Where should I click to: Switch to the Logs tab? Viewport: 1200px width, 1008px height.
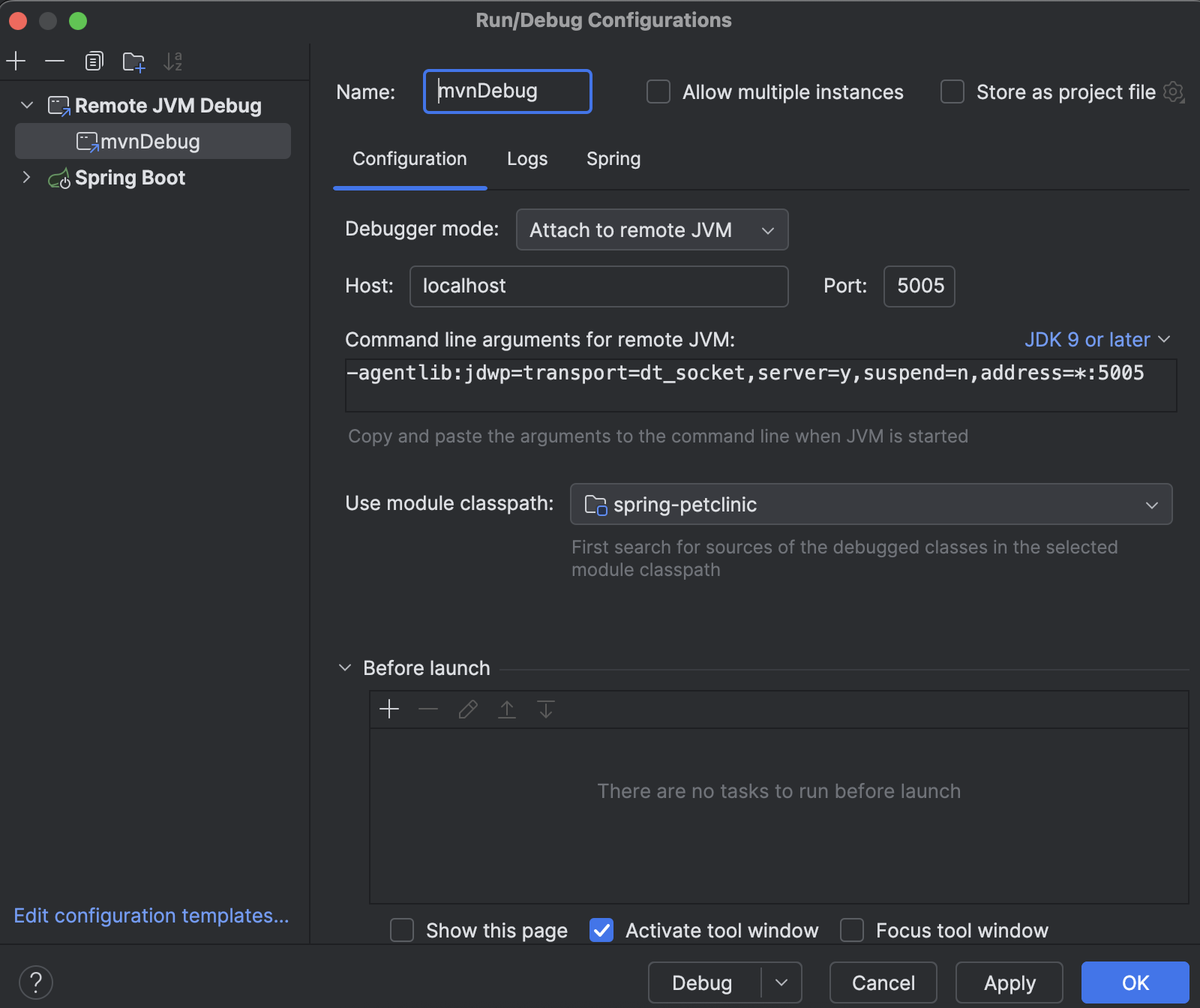pos(526,158)
